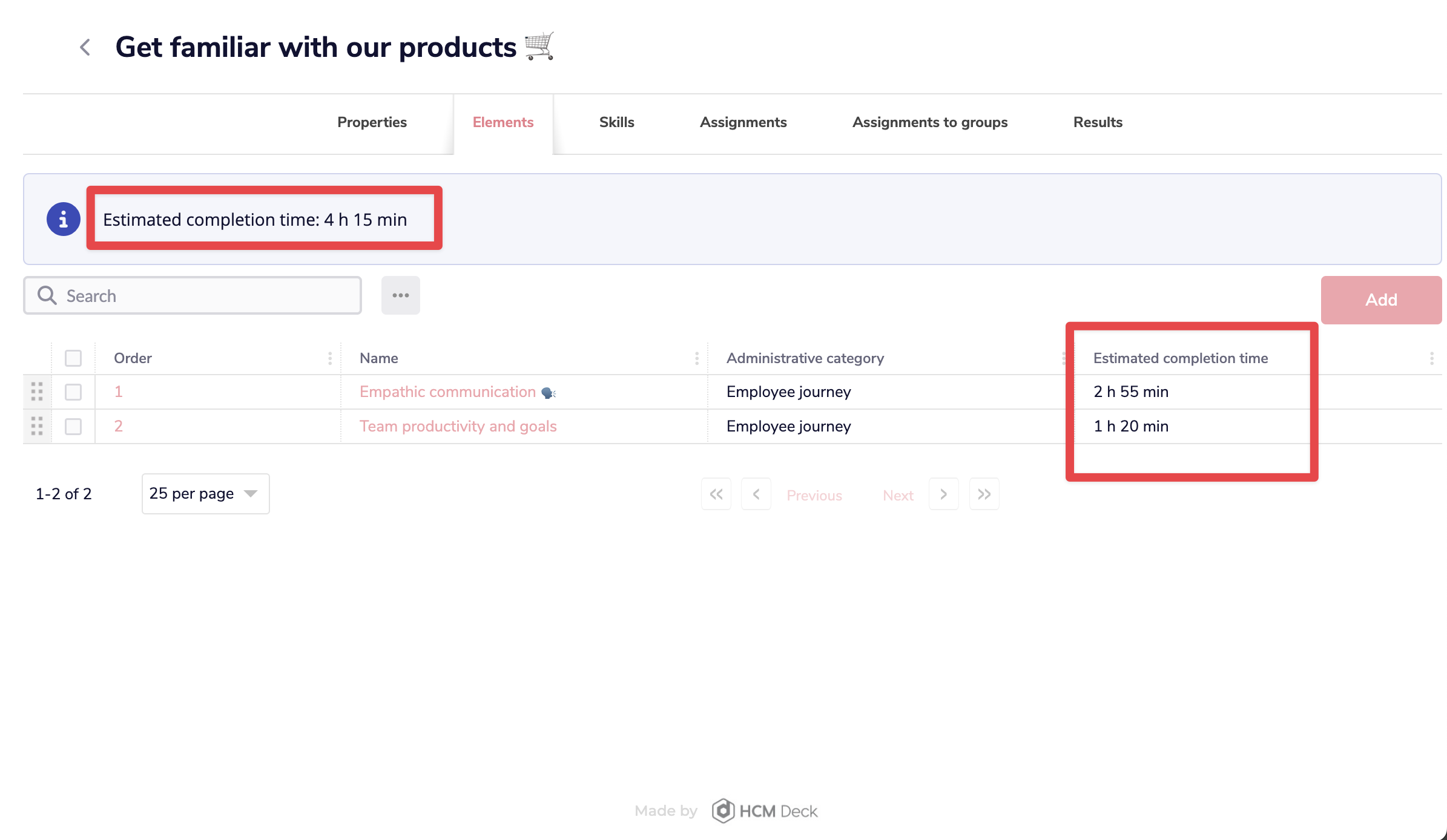Jump to last page with double-right arrow
This screenshot has height=840, width=1447.
click(984, 494)
